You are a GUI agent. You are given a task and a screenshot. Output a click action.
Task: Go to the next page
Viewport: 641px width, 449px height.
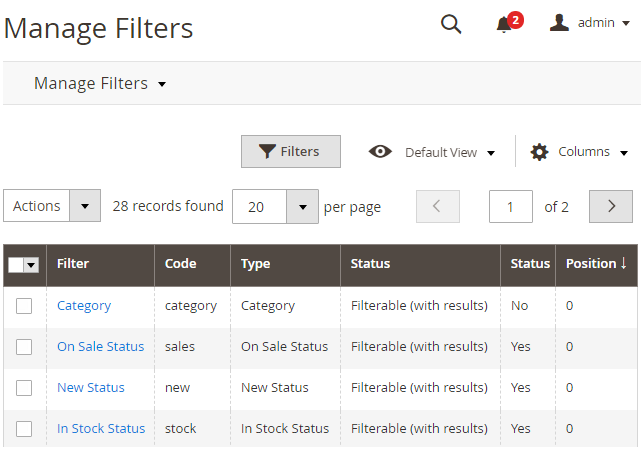[611, 206]
